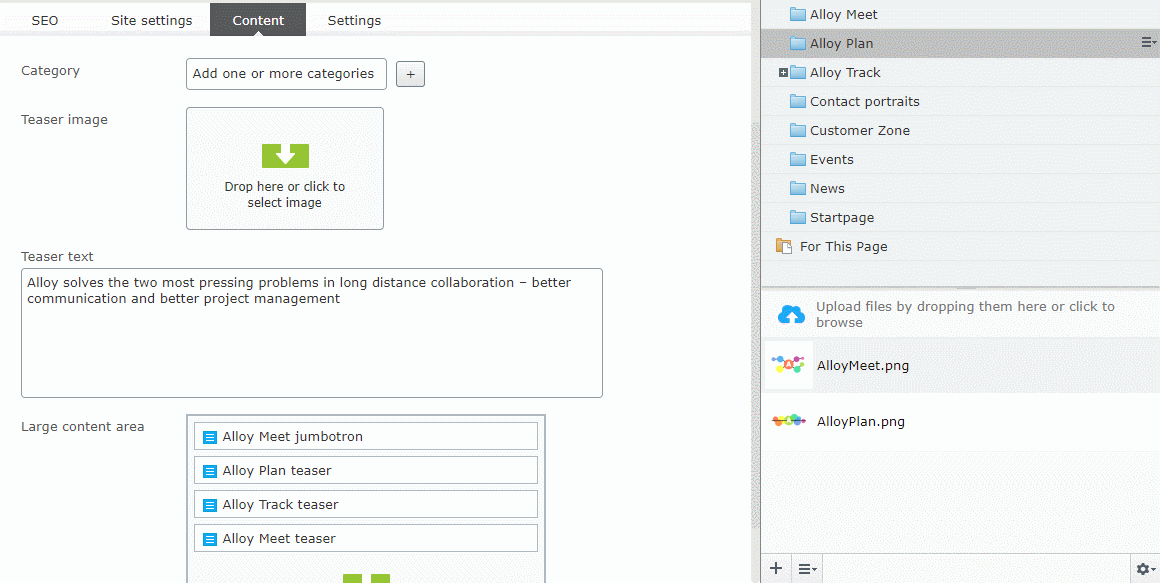Click the cloud upload icon
The height and width of the screenshot is (583, 1160).
791,315
